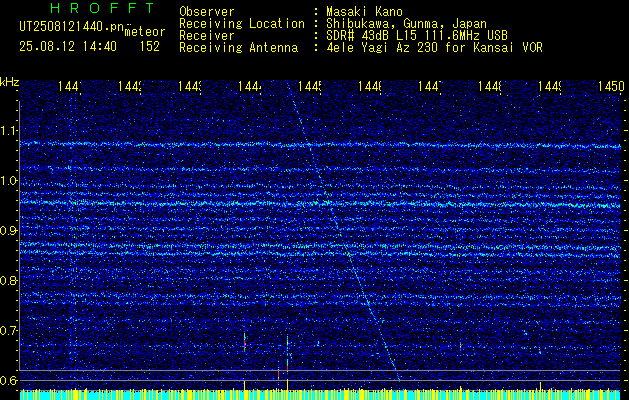Screen dimensions: 629x400
Task: Click receiver info SDR# 43dB L15 111.6MHz USB
Action: pos(417,36)
